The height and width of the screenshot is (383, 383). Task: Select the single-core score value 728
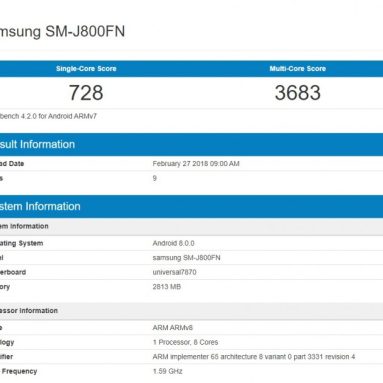click(x=86, y=93)
